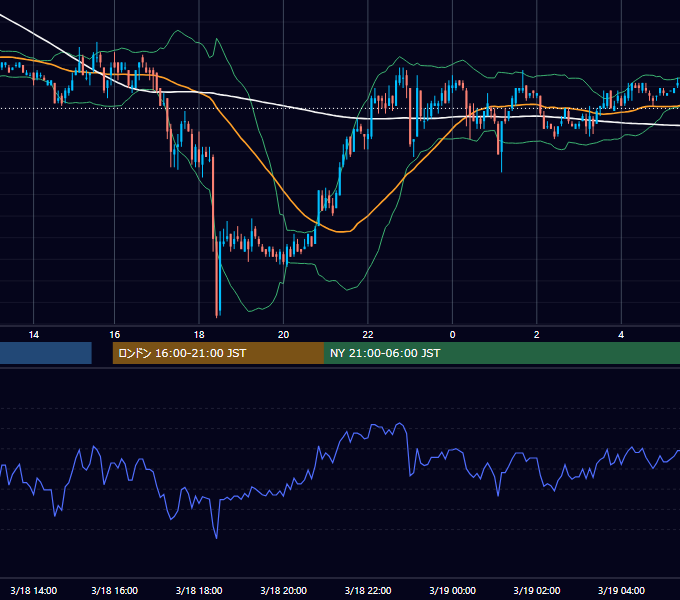Click the 3/18 14:00 time label
The height and width of the screenshot is (600, 680).
click(33, 590)
